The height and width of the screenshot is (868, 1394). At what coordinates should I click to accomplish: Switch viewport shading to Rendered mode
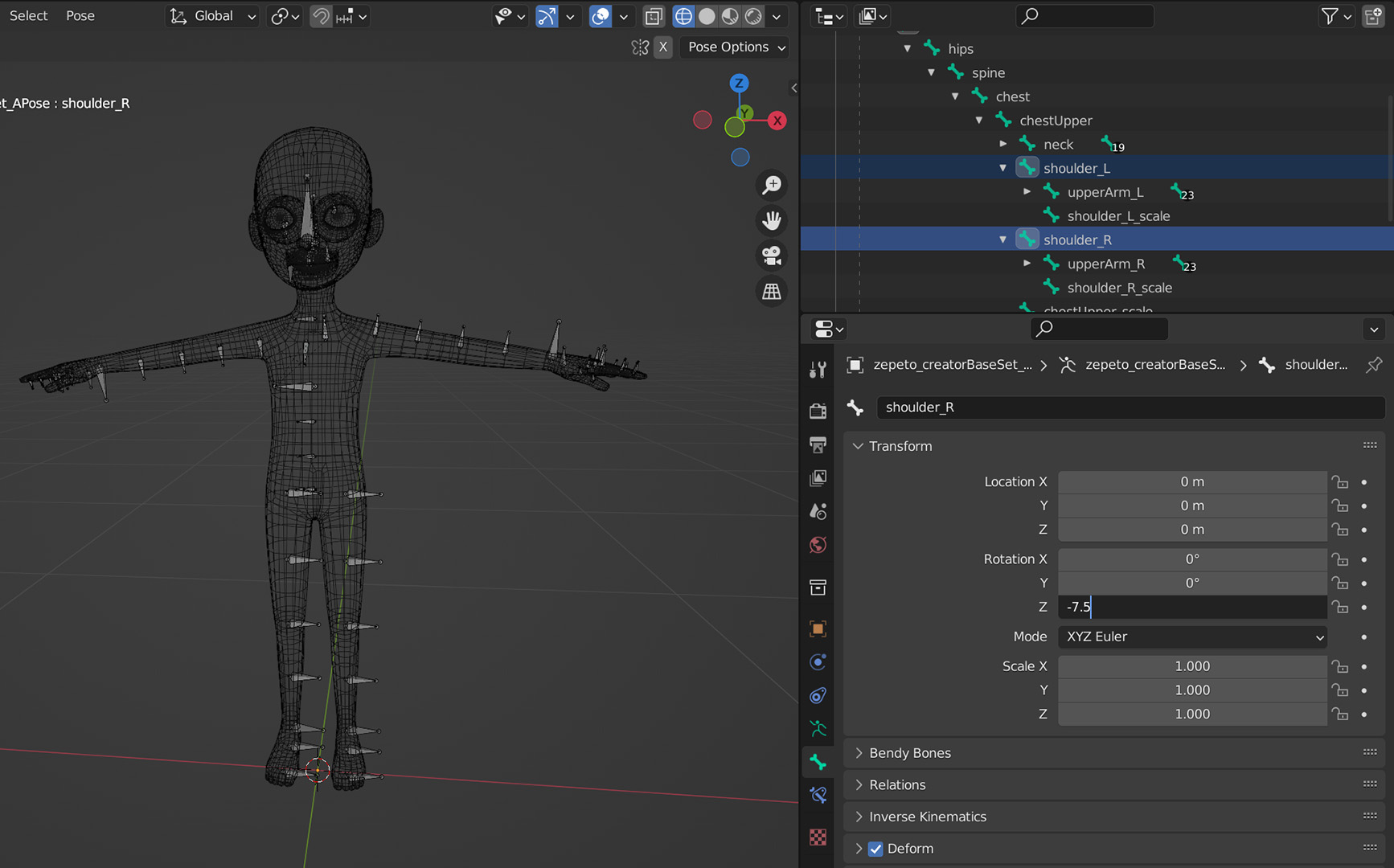click(752, 16)
